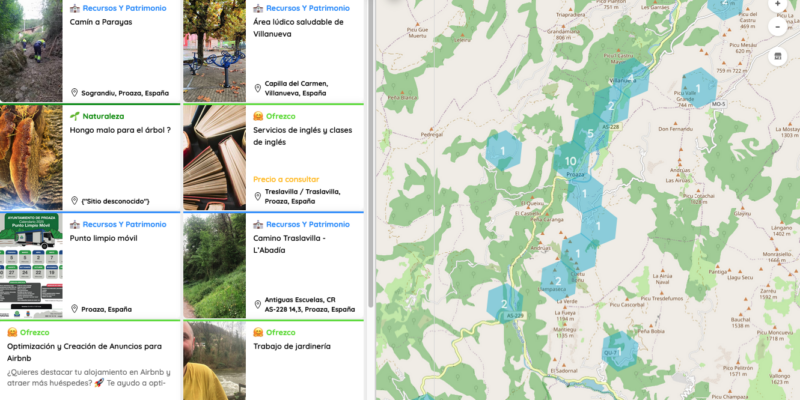Click the location pin beside Treslavilla / Traslavilla
Image resolution: width=800 pixels, height=400 pixels.
tap(258, 196)
